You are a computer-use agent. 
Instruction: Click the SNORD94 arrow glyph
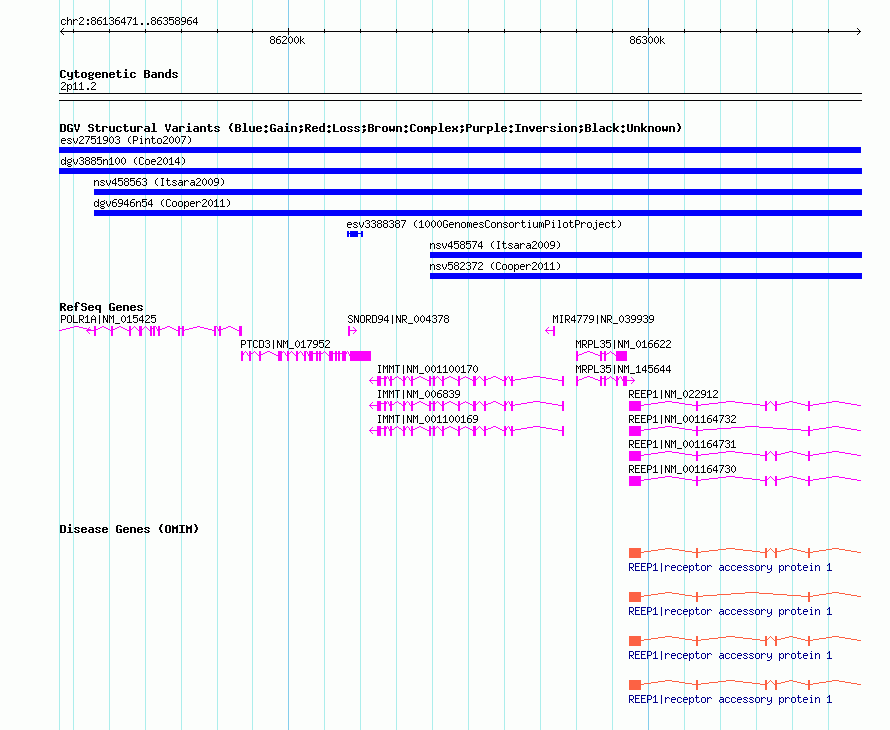352,331
